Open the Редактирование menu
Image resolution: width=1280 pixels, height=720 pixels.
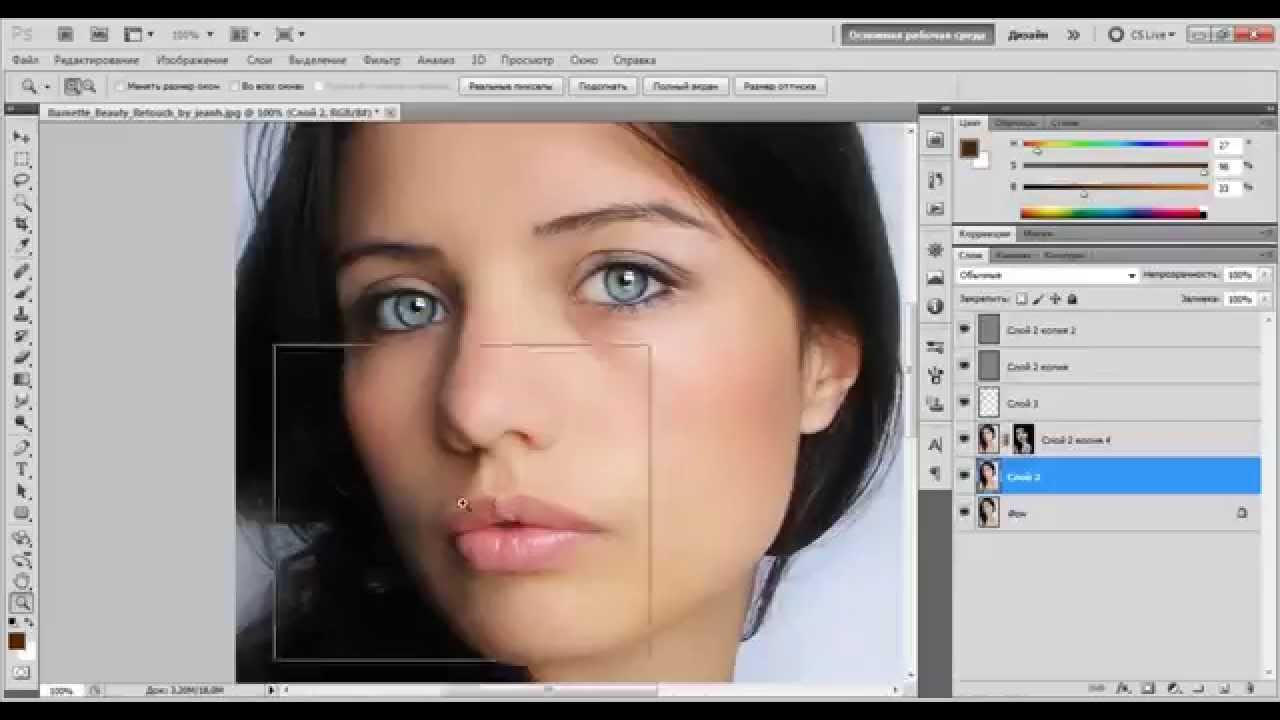[x=96, y=60]
